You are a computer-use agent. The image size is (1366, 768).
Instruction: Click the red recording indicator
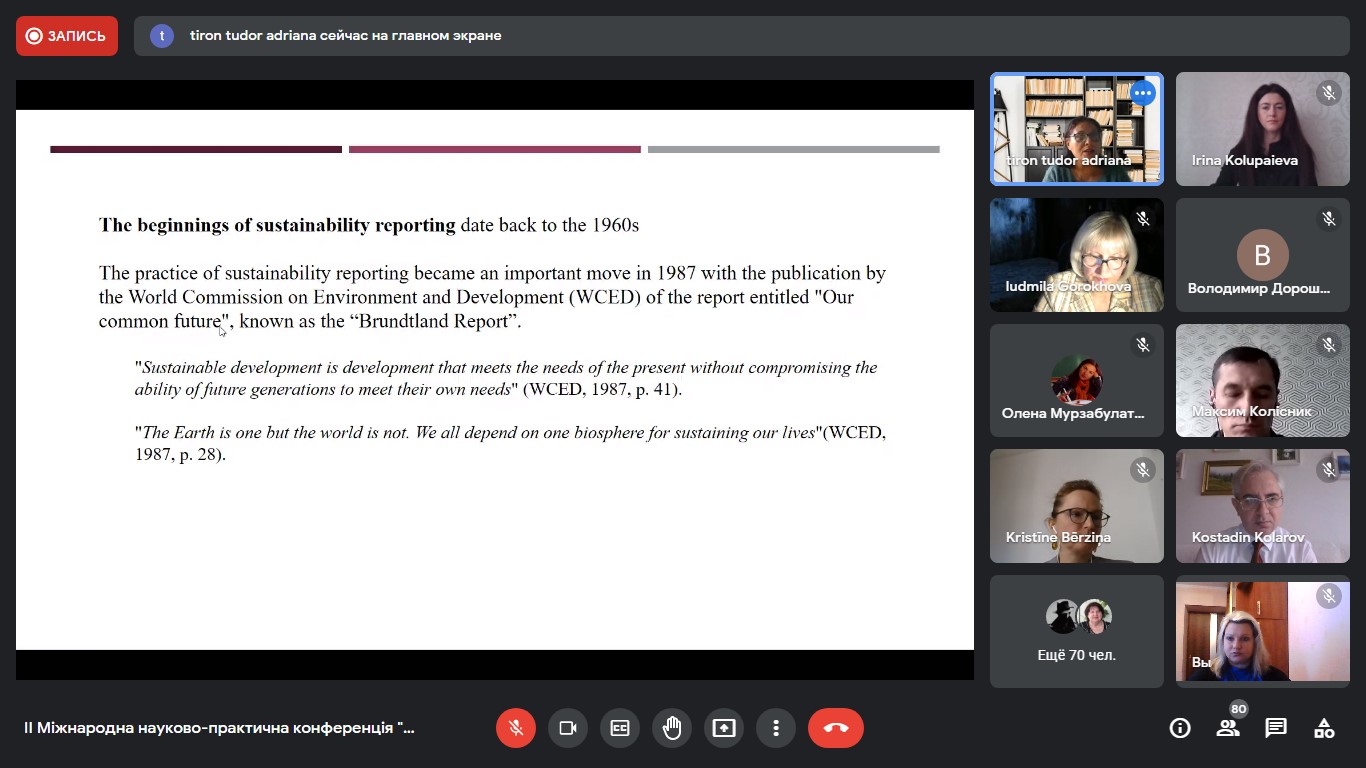point(67,36)
